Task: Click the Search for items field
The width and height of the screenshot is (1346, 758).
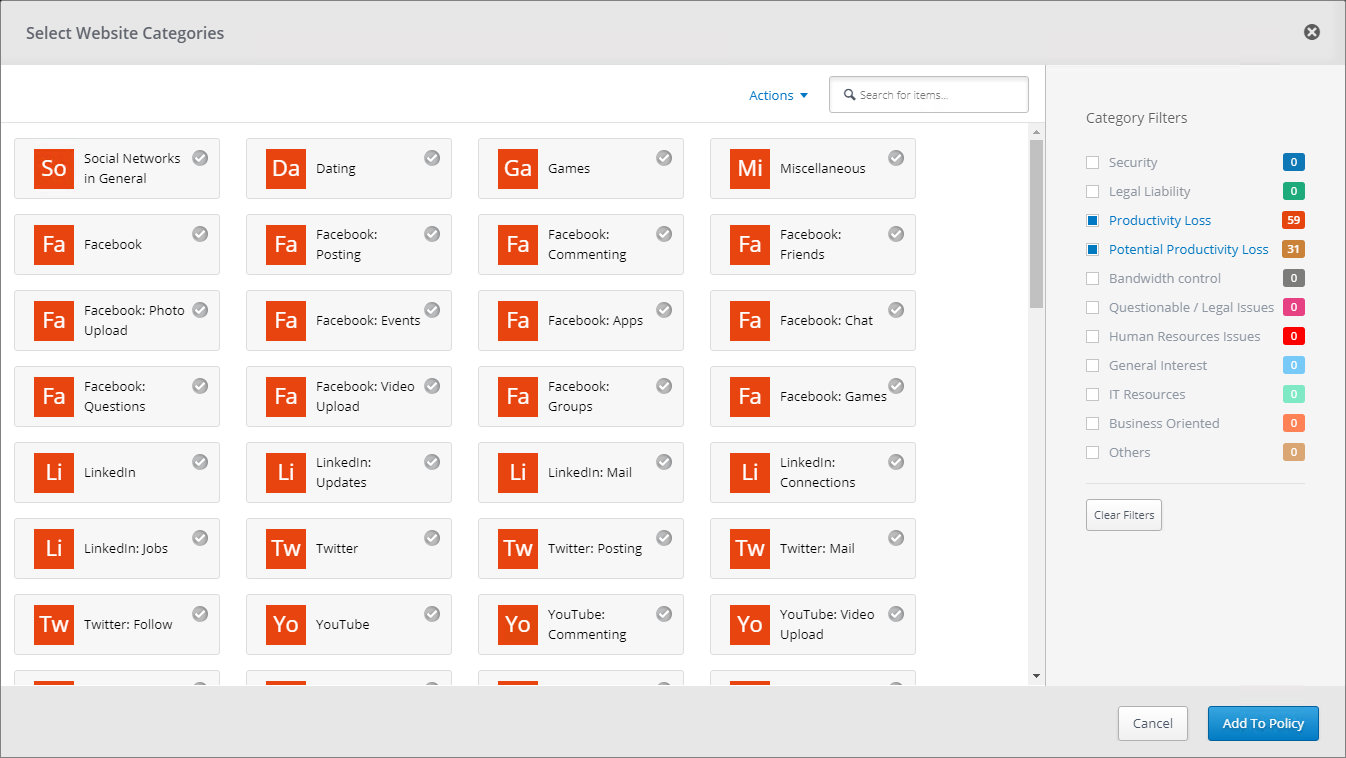Action: [x=929, y=95]
